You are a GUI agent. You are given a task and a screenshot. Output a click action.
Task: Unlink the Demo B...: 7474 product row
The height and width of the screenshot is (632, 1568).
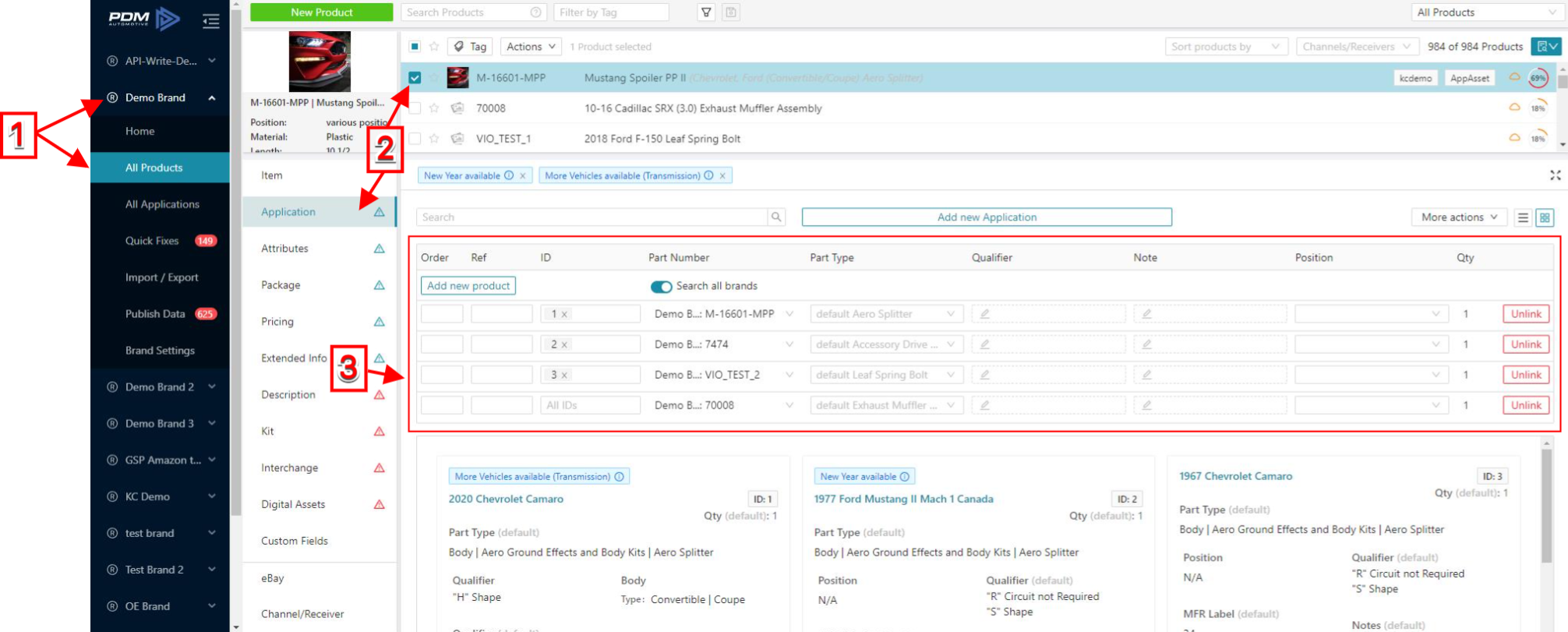(1526, 344)
